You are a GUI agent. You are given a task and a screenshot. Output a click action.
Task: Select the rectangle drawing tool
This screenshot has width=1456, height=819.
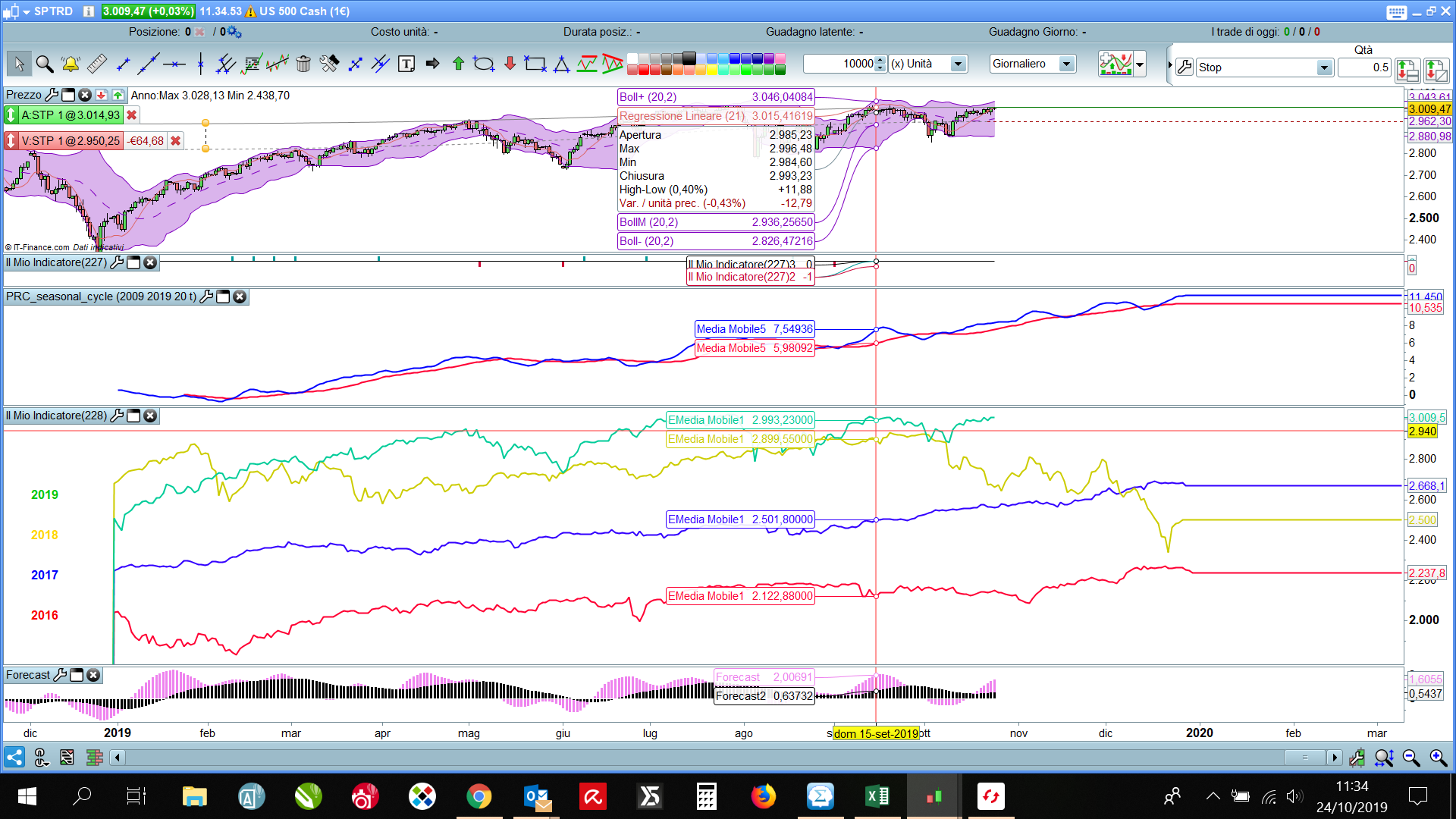[x=535, y=64]
